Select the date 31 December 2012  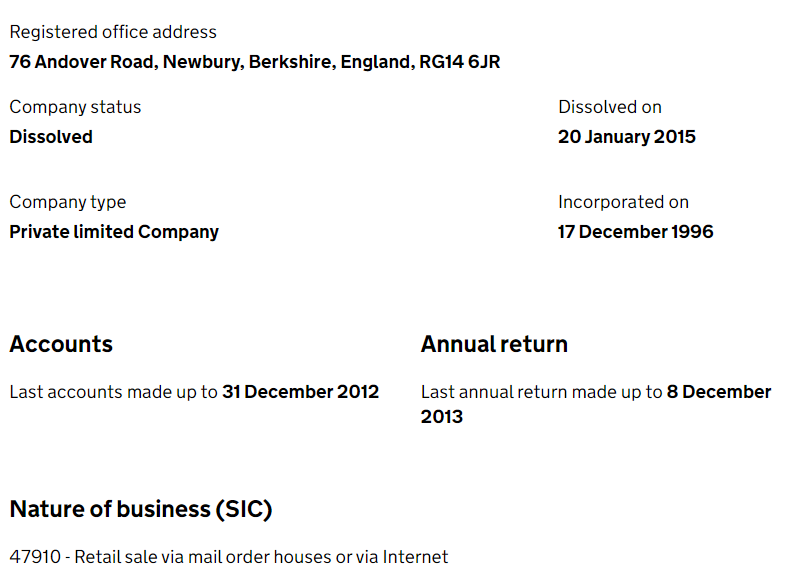pos(300,392)
